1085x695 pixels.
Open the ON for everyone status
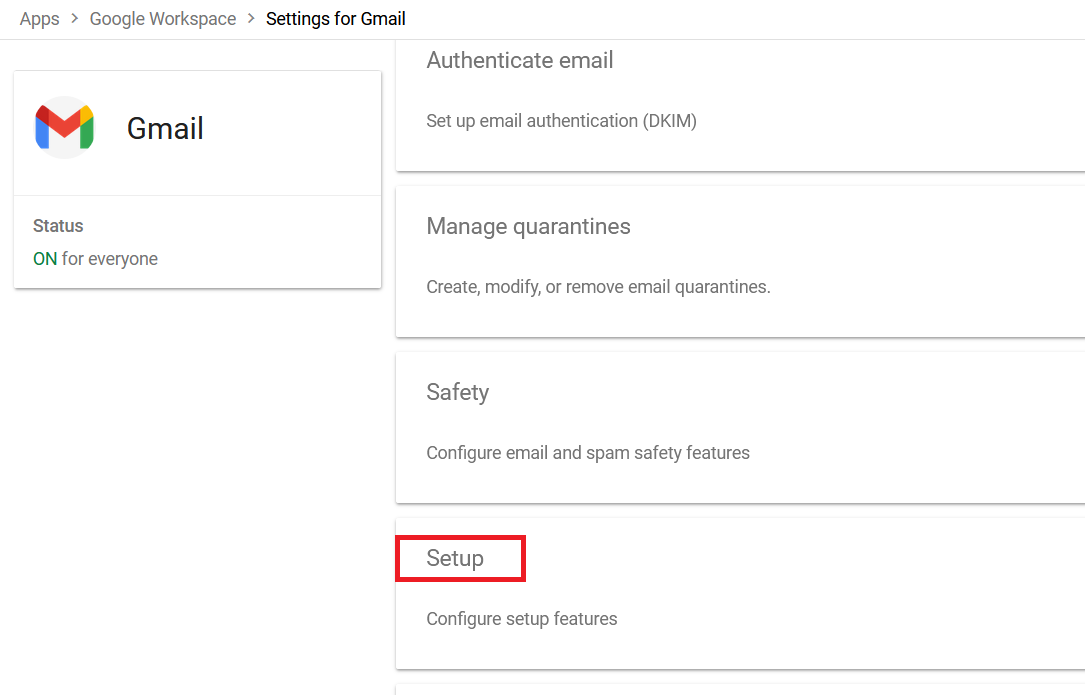tap(95, 259)
